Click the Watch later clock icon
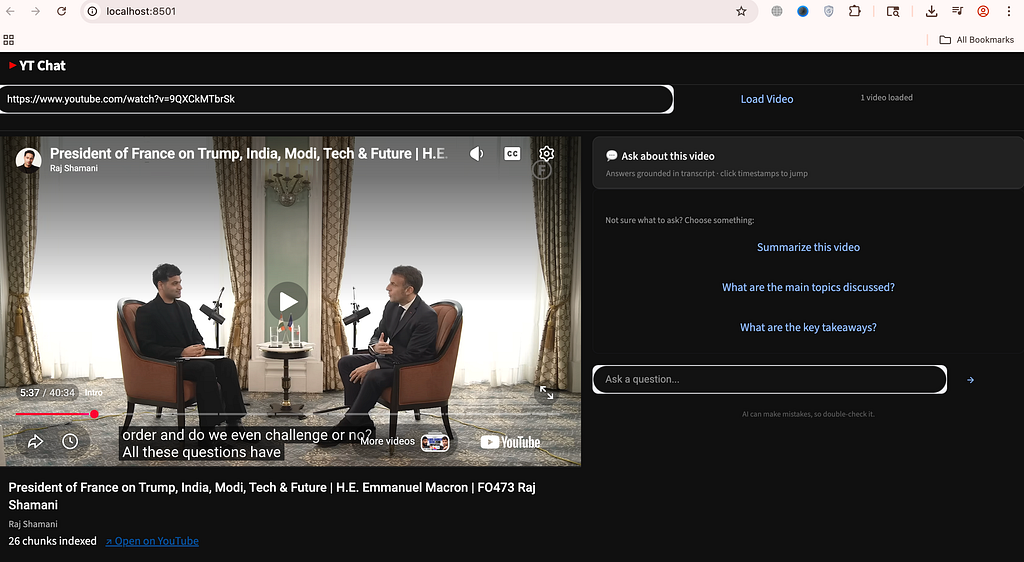The height and width of the screenshot is (562, 1024). pos(71,442)
